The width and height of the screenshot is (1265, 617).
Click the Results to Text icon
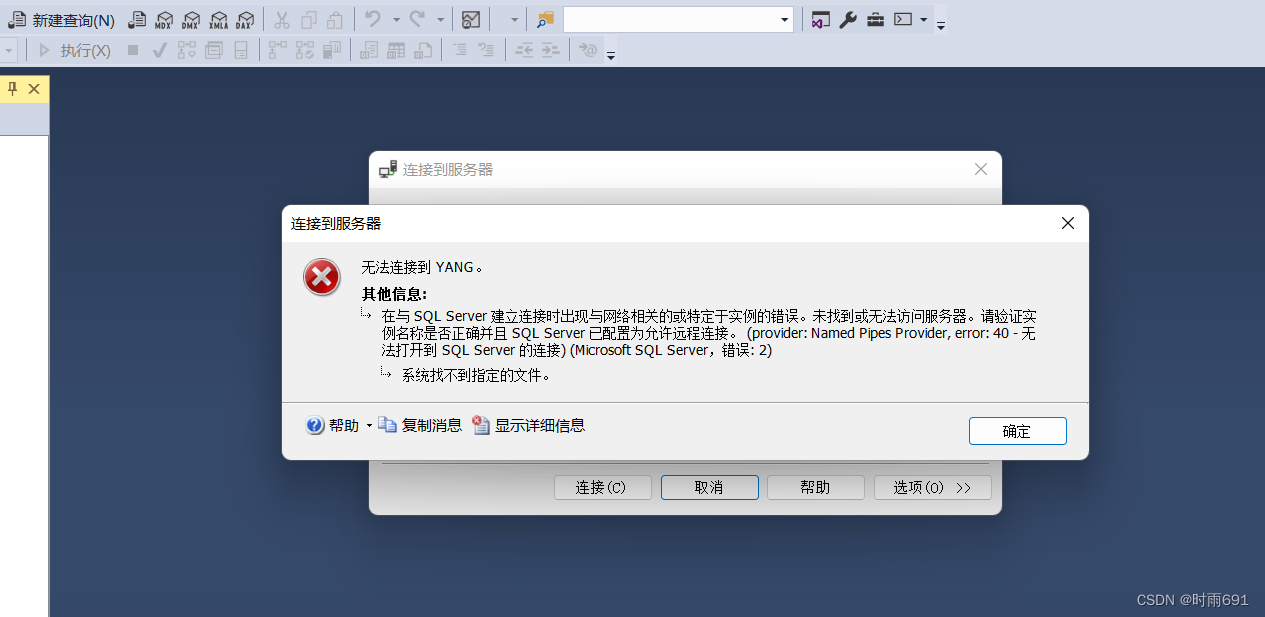[369, 50]
